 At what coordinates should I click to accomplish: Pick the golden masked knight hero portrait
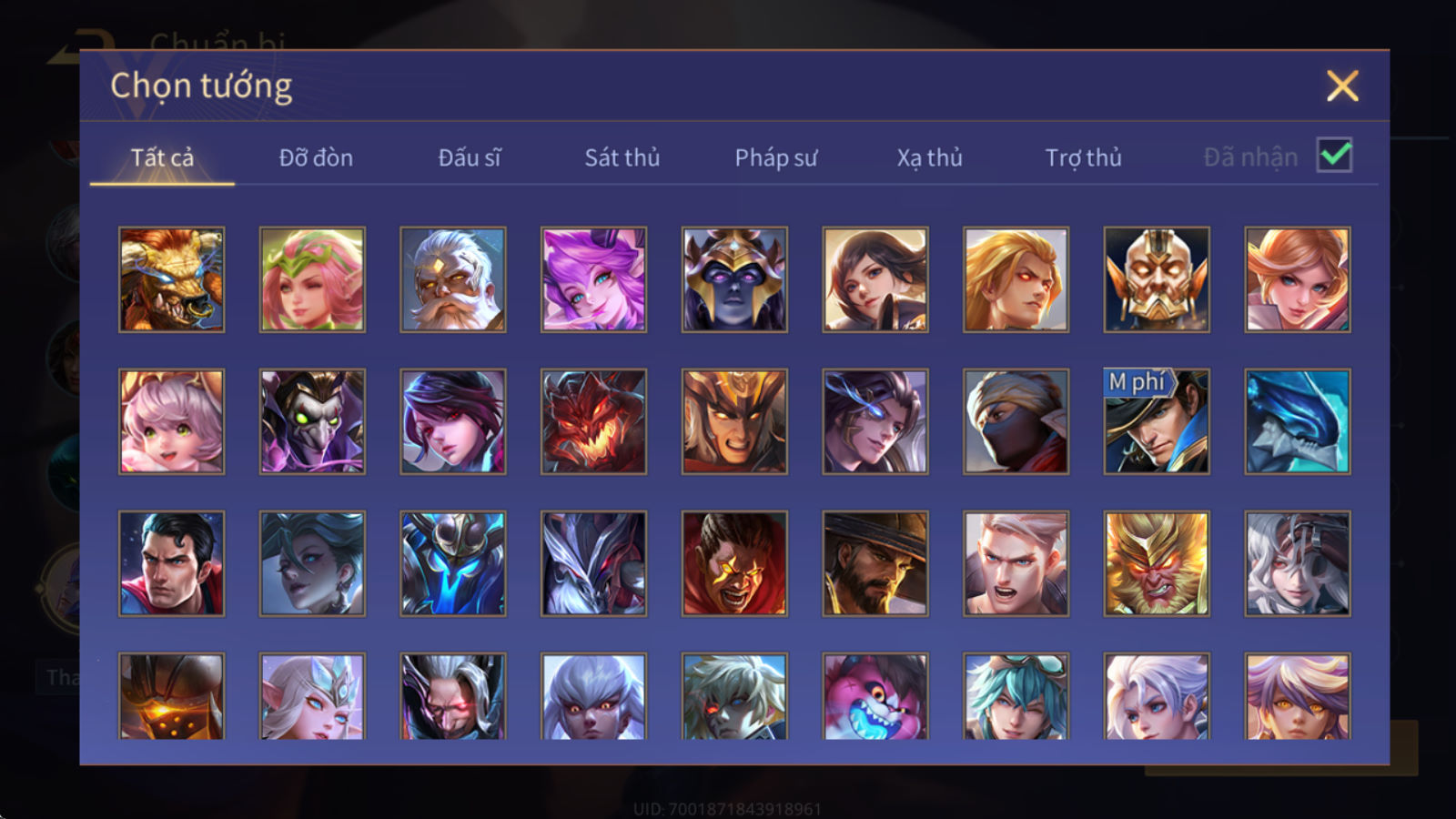coord(1157,279)
